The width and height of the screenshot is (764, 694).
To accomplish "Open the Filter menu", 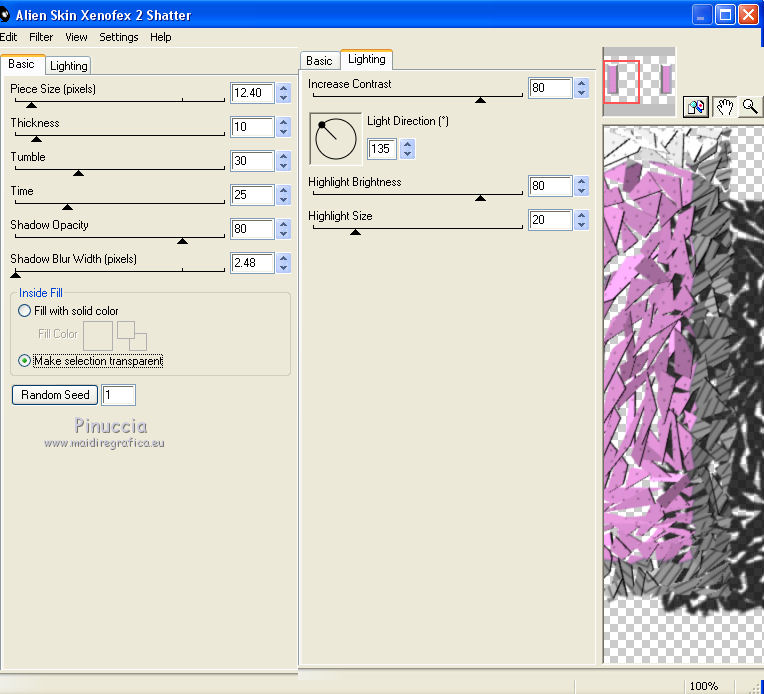I will [x=41, y=37].
